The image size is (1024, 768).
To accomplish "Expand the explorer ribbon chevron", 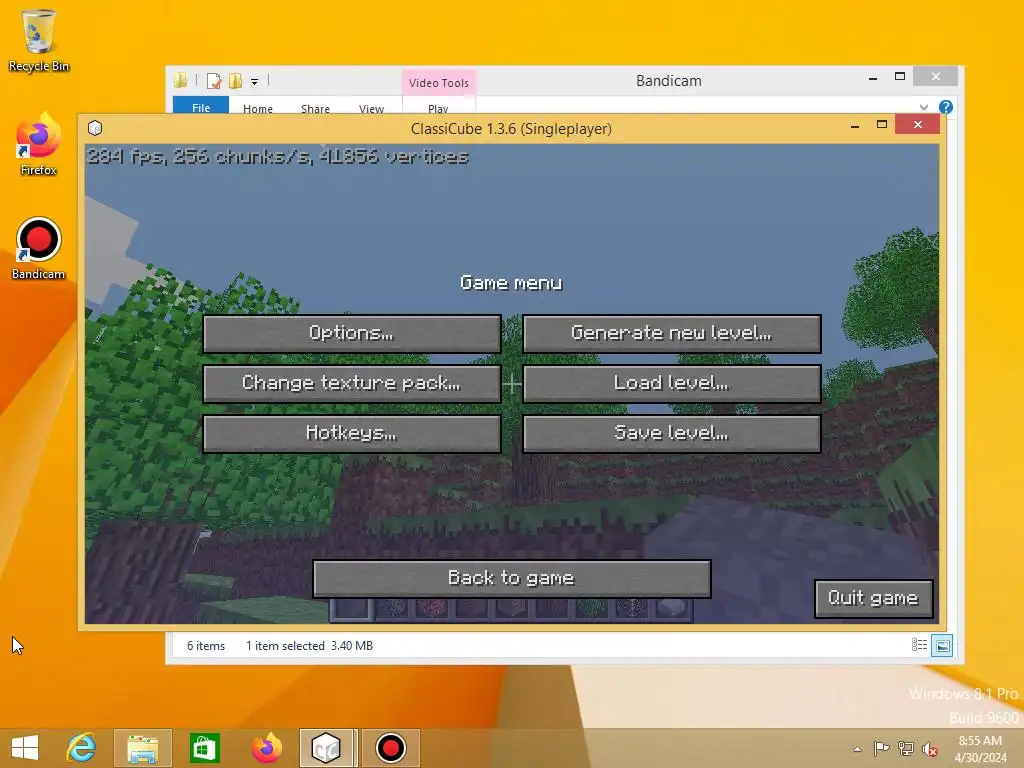I will point(923,107).
